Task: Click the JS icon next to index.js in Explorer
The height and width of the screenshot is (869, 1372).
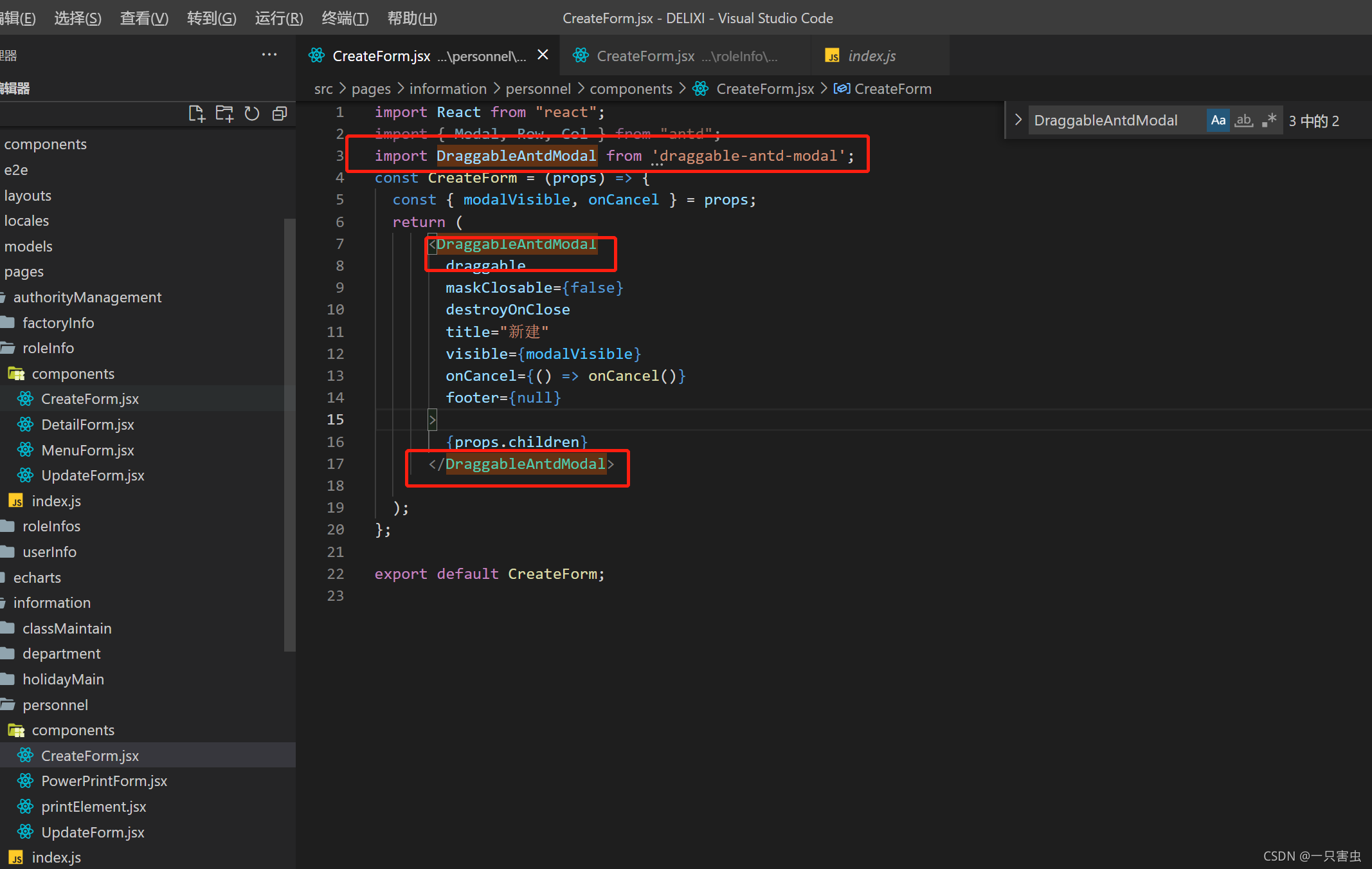Action: (16, 500)
